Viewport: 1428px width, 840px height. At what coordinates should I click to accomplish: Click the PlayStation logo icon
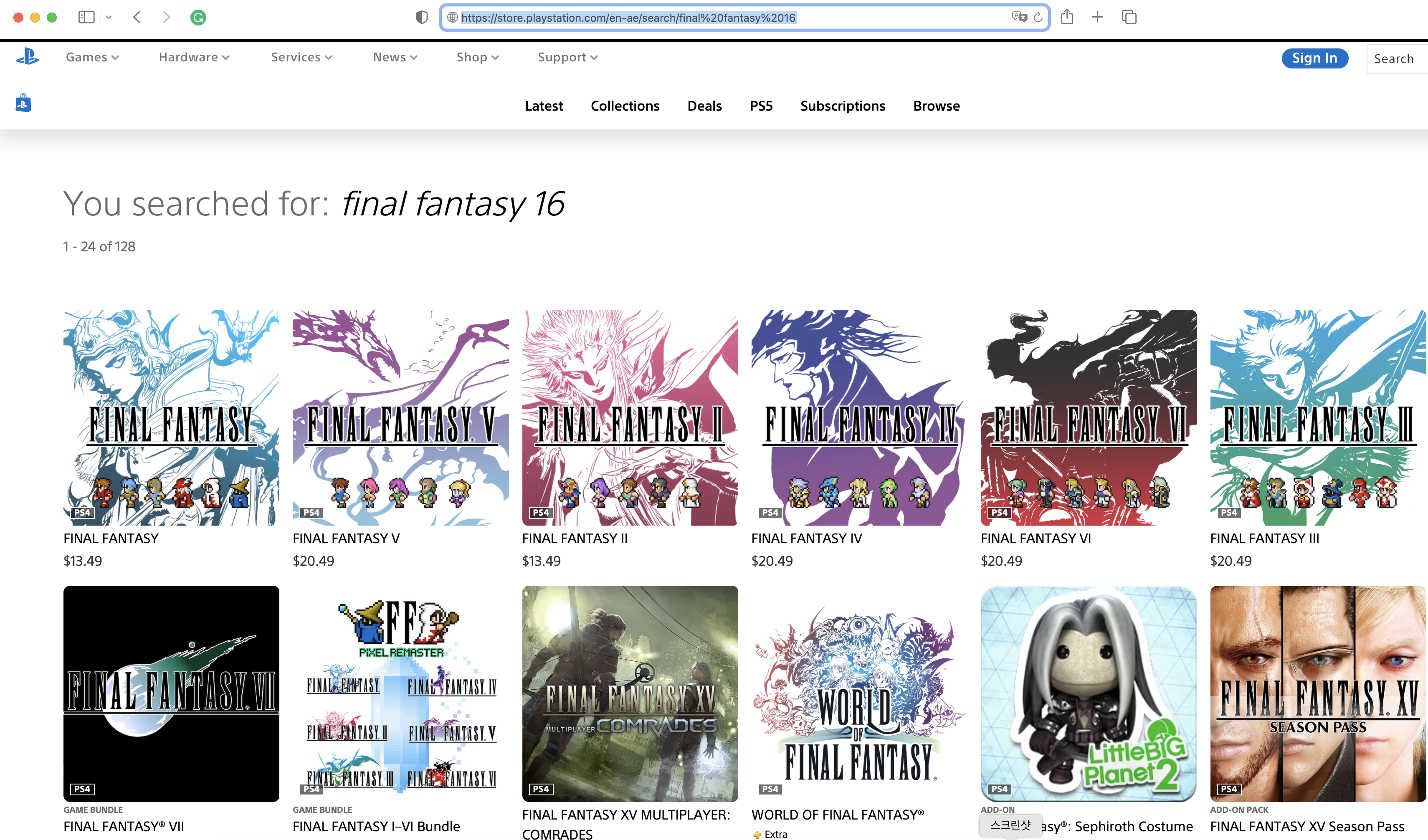27,57
